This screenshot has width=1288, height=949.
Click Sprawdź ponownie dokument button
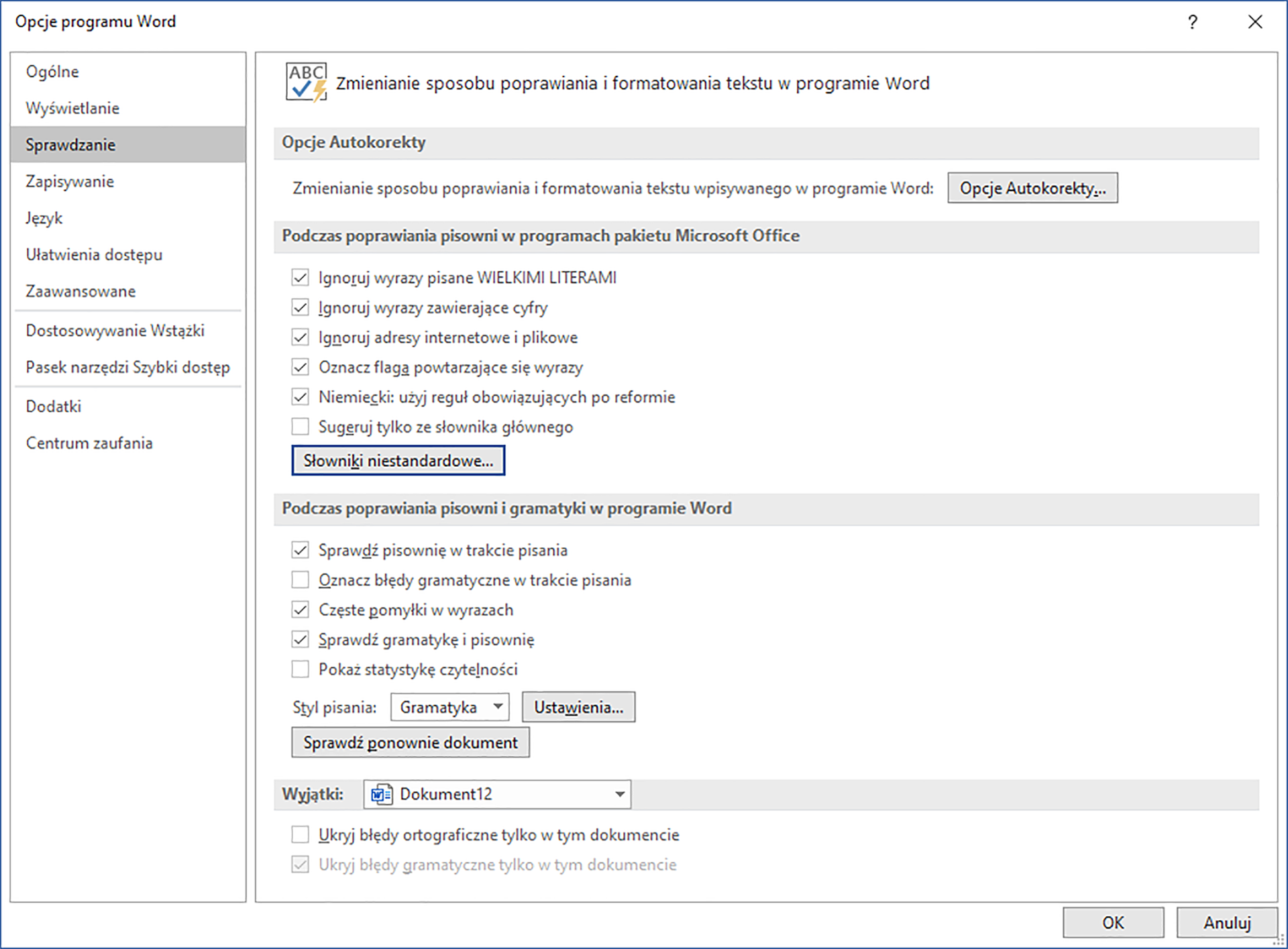click(x=411, y=743)
